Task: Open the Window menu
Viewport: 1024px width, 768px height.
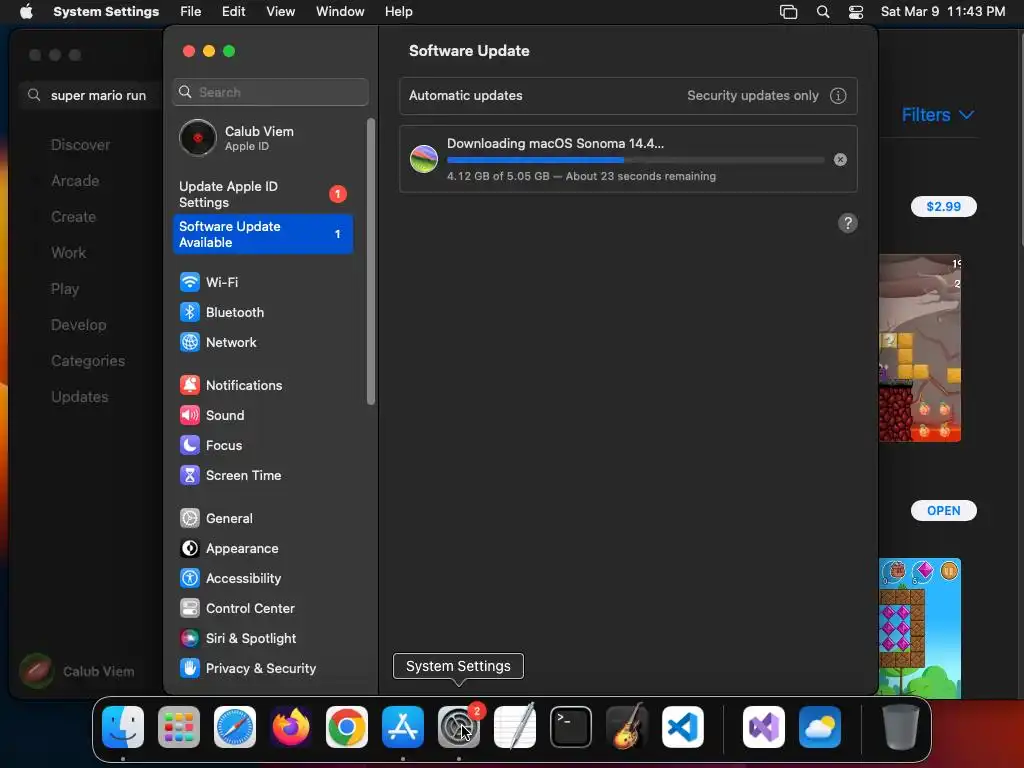Action: 340,12
